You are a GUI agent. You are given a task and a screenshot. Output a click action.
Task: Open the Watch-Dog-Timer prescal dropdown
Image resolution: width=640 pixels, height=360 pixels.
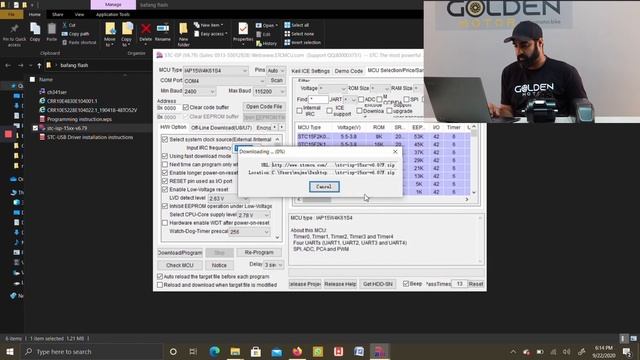[x=249, y=231]
